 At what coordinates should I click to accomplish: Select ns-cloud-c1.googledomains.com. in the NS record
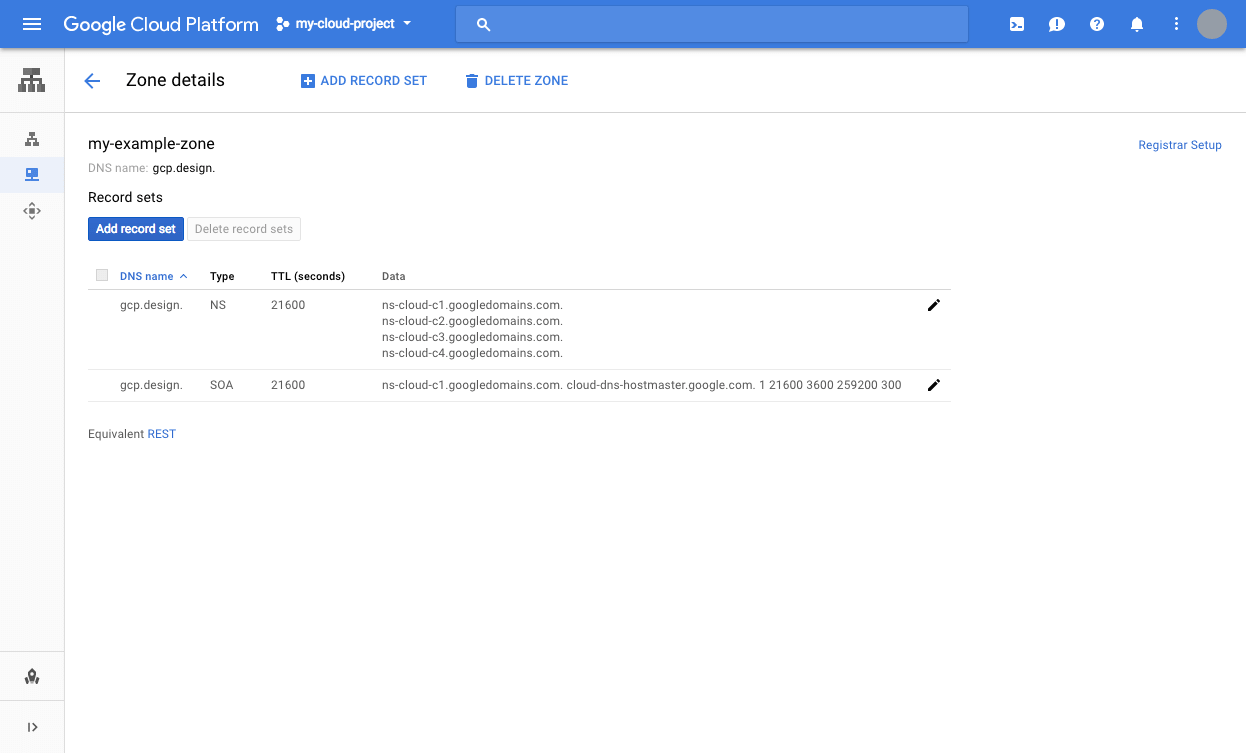click(x=473, y=305)
